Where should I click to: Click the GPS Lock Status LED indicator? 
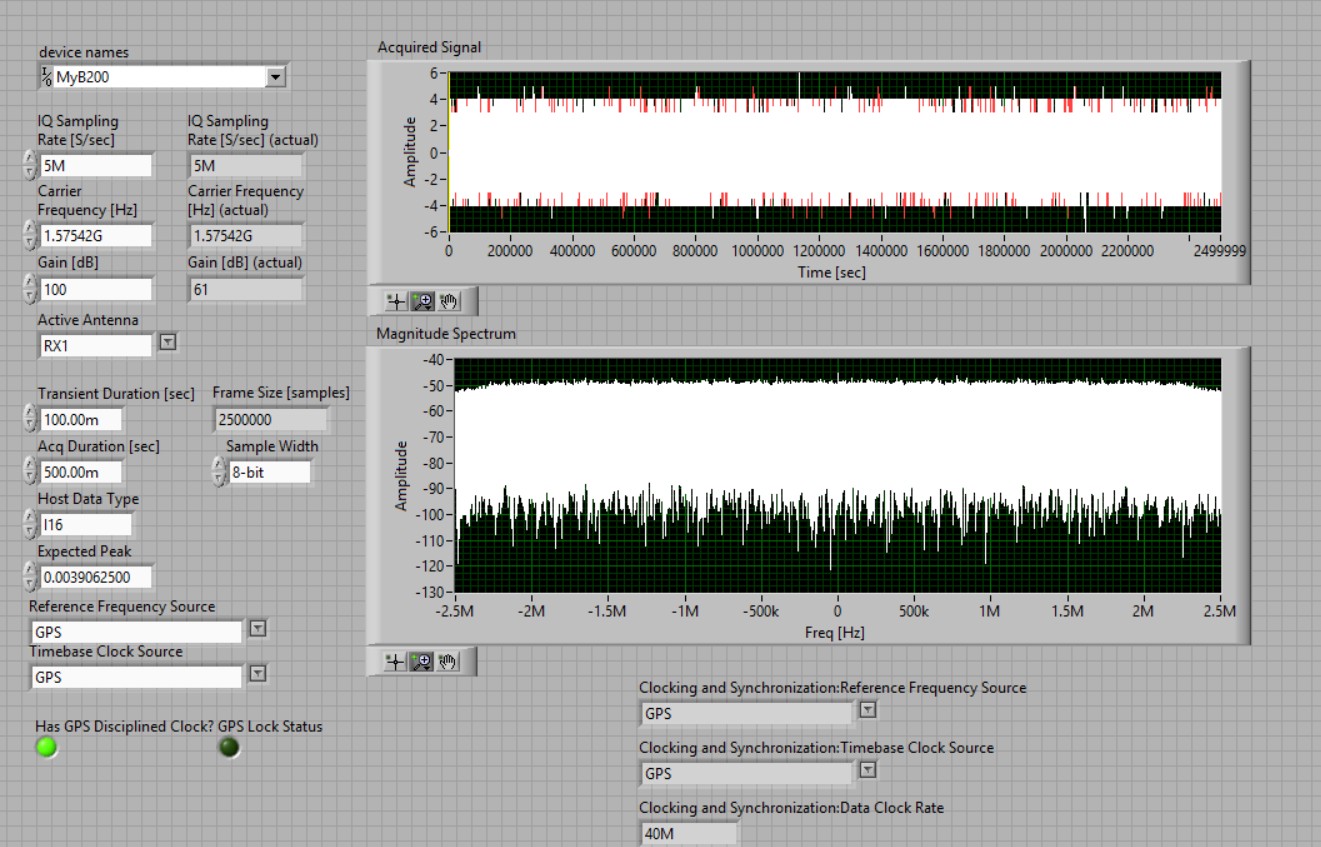[229, 747]
